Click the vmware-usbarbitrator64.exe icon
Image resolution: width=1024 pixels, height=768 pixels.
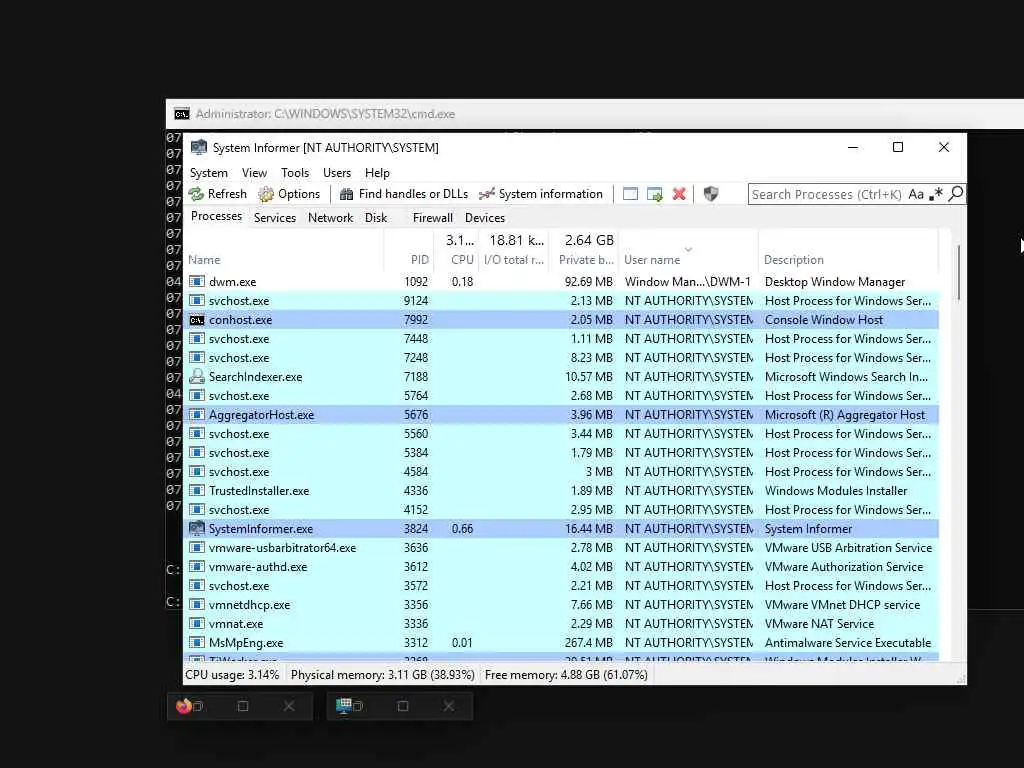(x=197, y=548)
